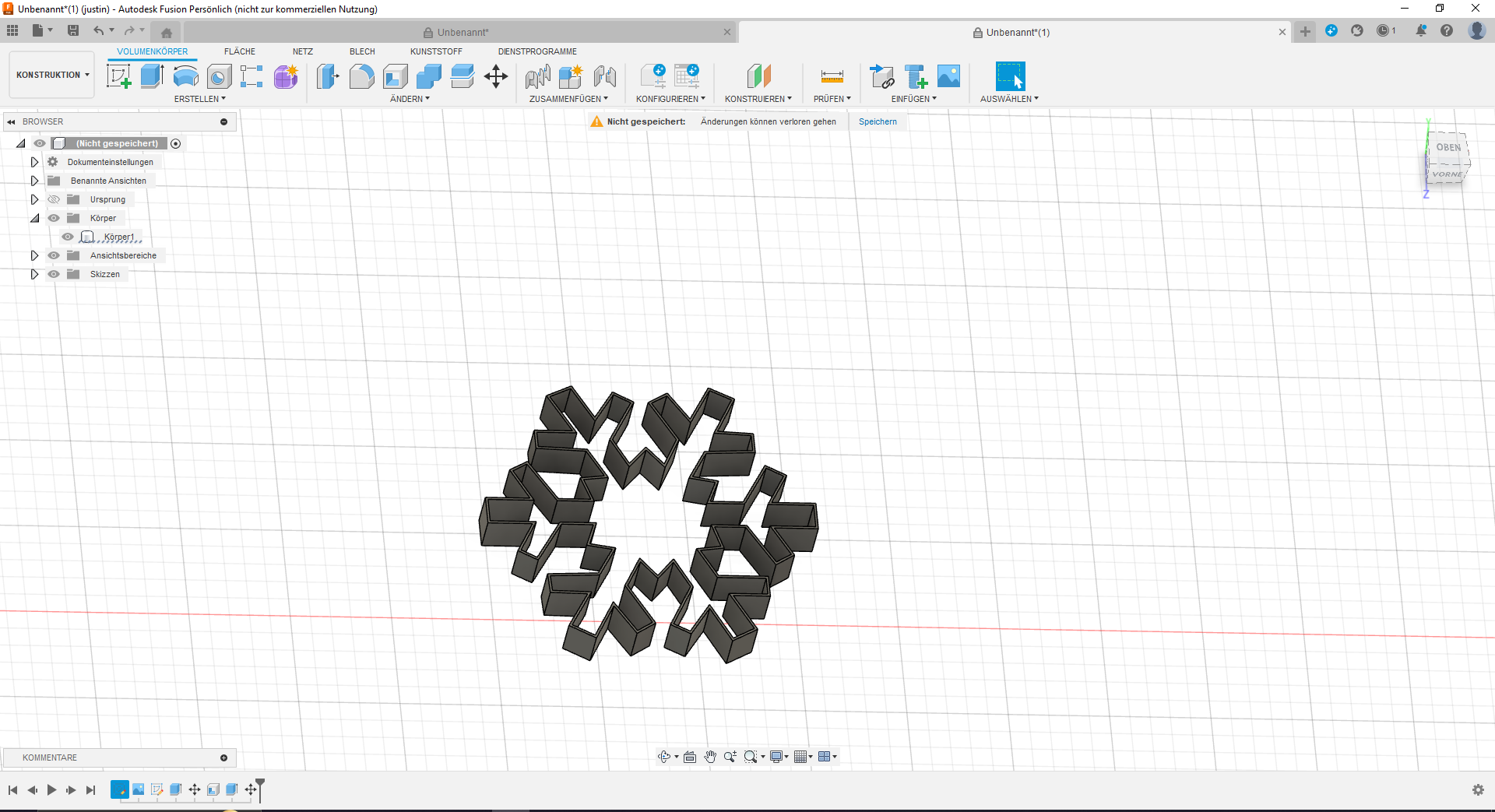Toggle visibility of Ansichtsbereiche folder

(x=54, y=255)
